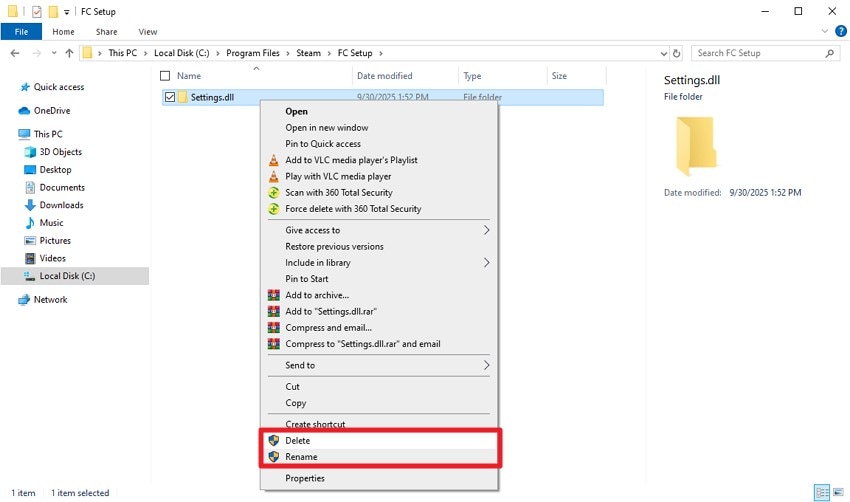This screenshot has height=502, width=850.
Task: Navigate to Steam breadcrumb
Action: click(x=308, y=53)
